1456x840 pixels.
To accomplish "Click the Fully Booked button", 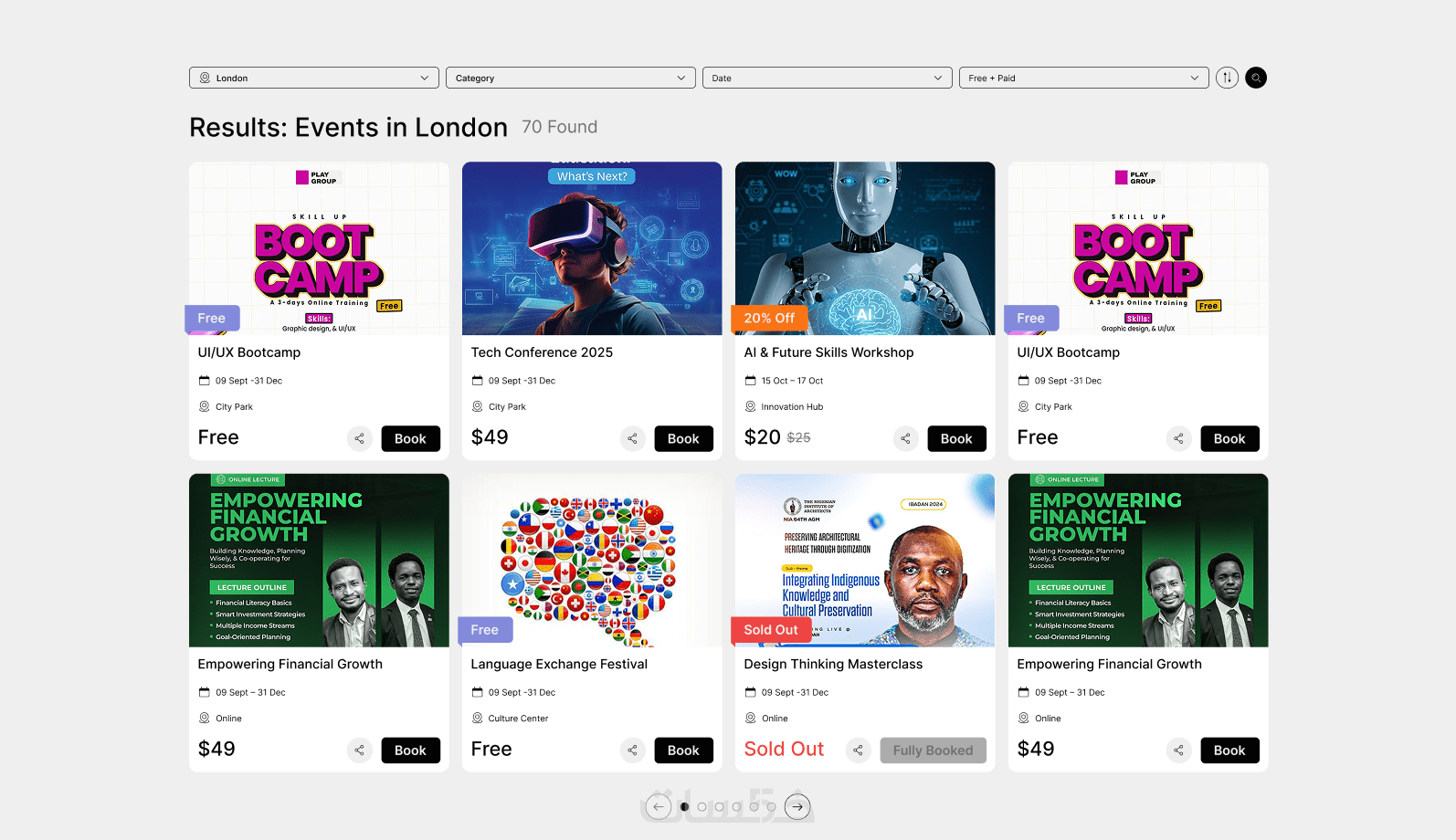I will point(933,750).
